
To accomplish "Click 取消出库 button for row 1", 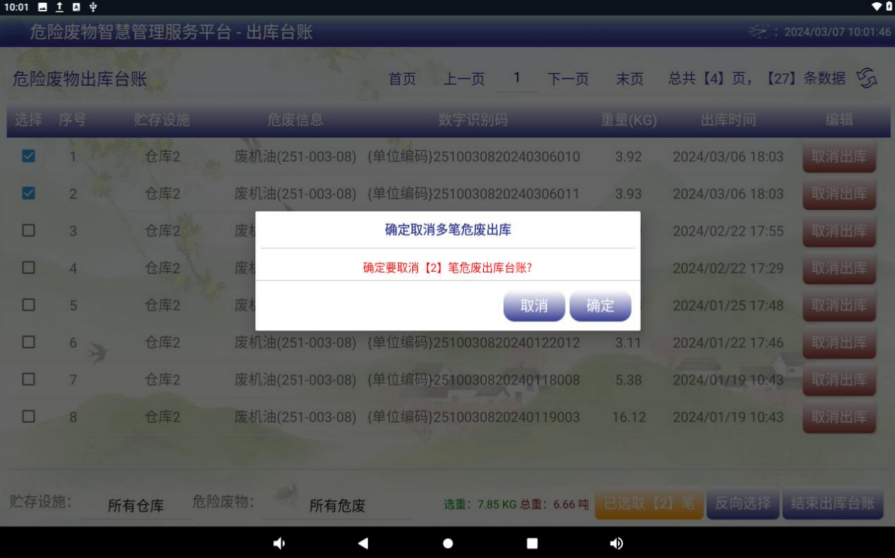I will (x=839, y=157).
